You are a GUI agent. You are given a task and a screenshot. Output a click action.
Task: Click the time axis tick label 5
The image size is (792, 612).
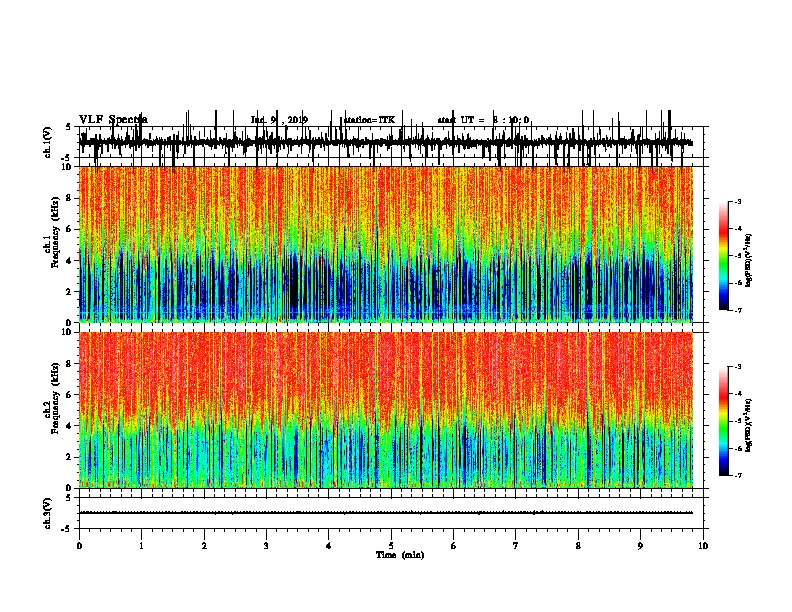pos(391,546)
